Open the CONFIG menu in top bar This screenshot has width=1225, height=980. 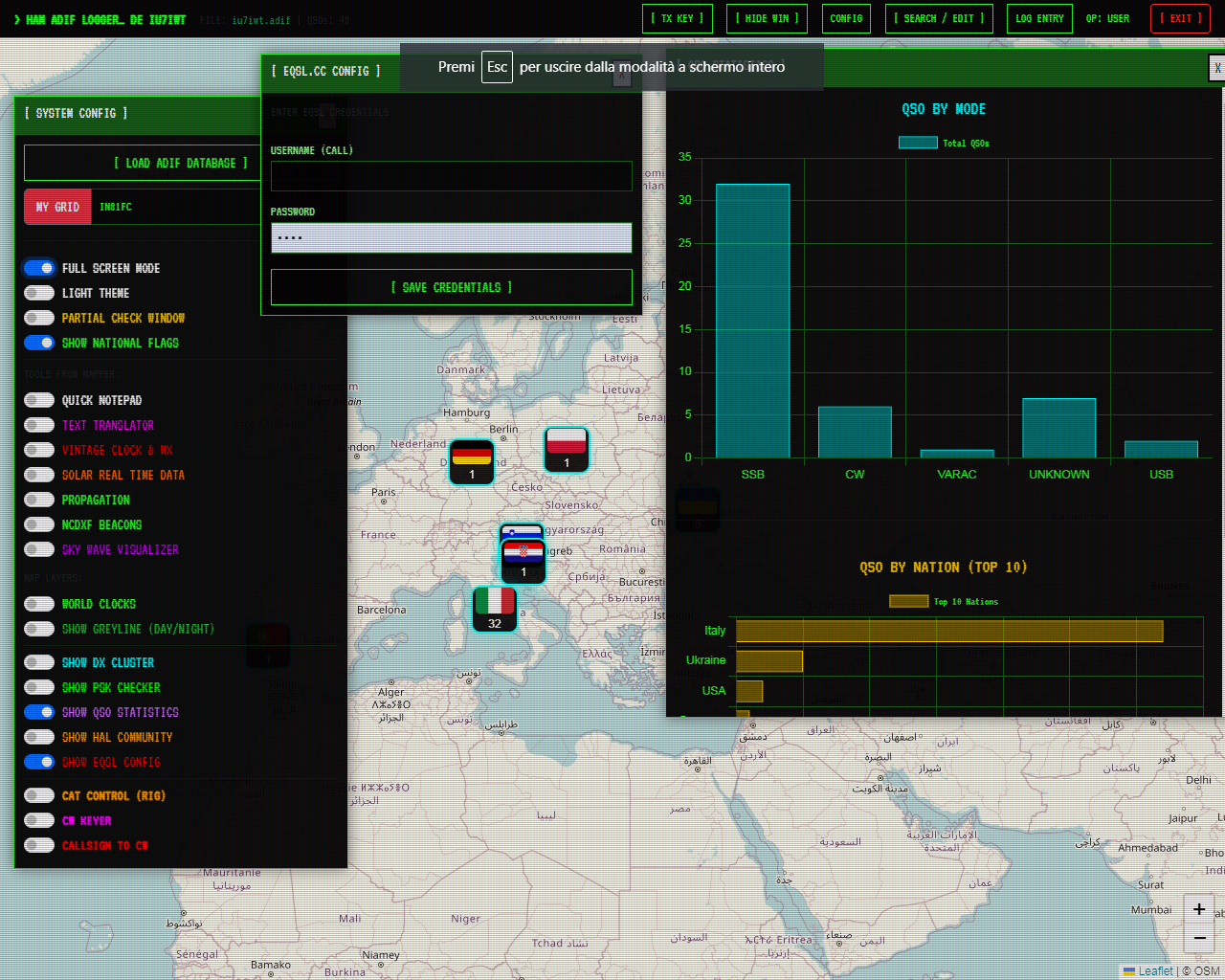[x=846, y=18]
